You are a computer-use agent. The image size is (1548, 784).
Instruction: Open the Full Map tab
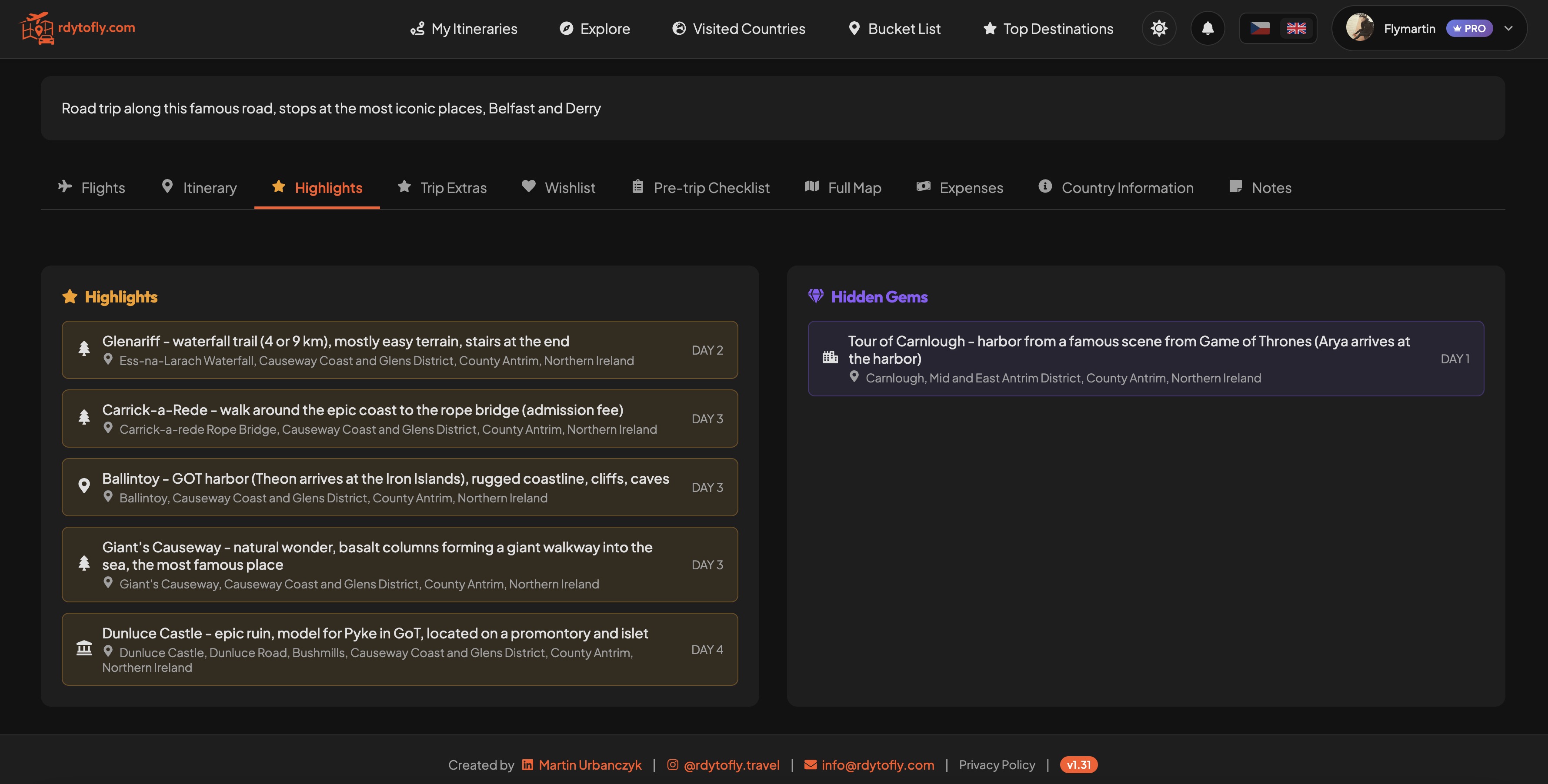tap(843, 187)
